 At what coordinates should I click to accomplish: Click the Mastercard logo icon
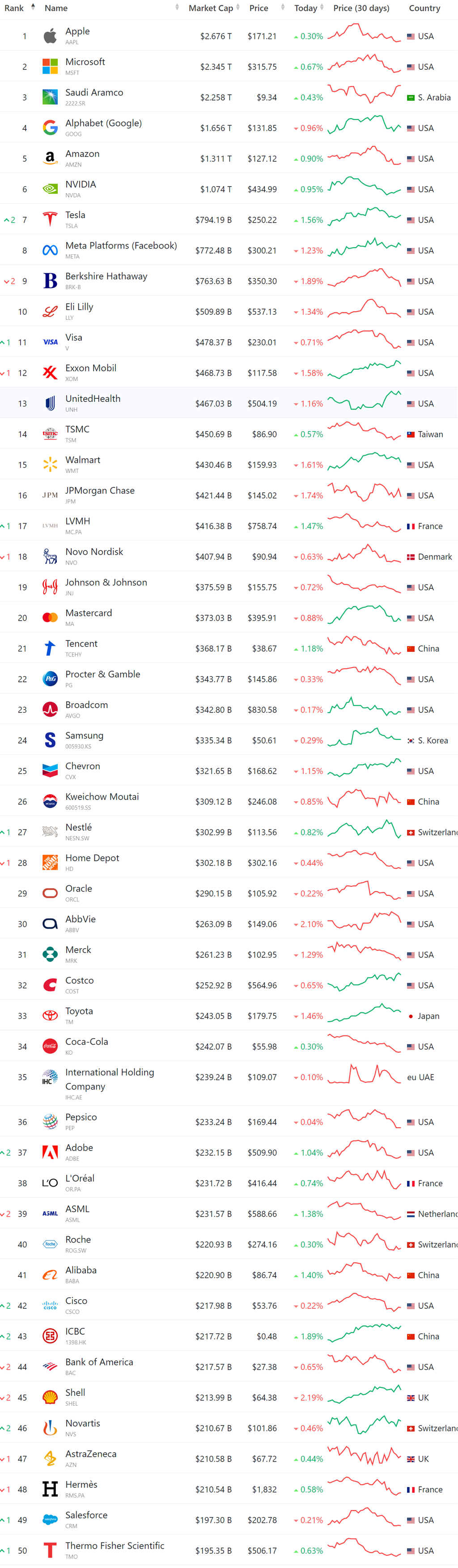coord(50,618)
